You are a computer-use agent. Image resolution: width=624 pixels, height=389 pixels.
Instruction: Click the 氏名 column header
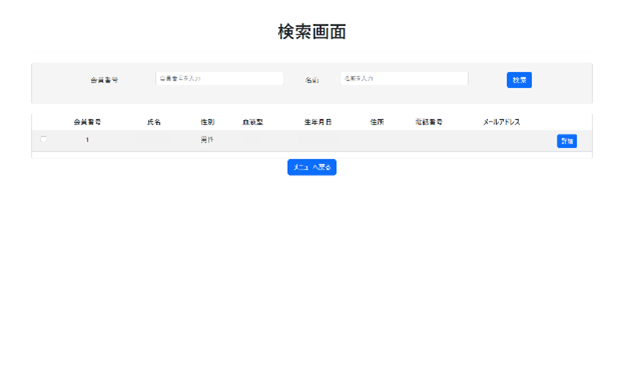tap(154, 122)
